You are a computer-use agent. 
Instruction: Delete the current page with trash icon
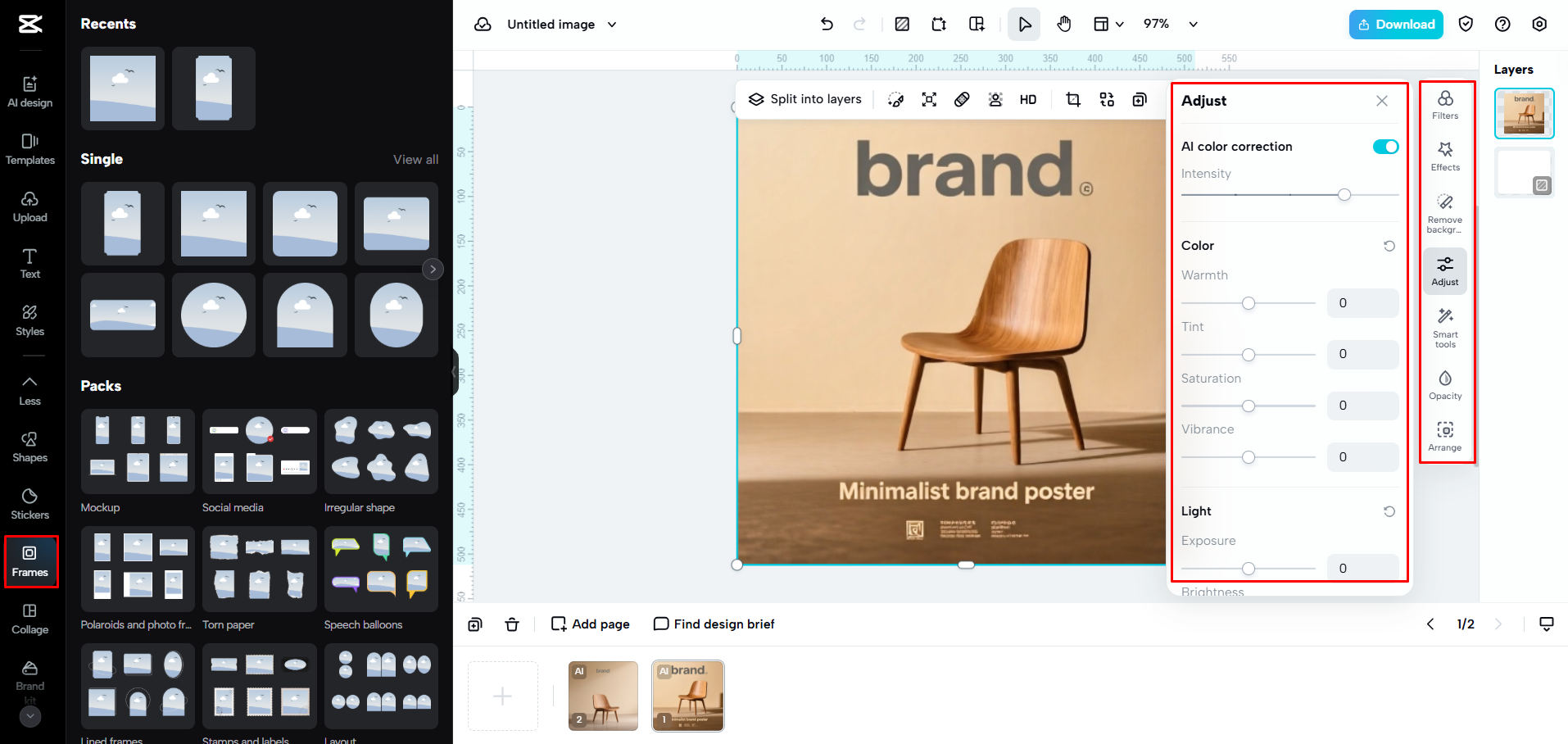(x=512, y=624)
